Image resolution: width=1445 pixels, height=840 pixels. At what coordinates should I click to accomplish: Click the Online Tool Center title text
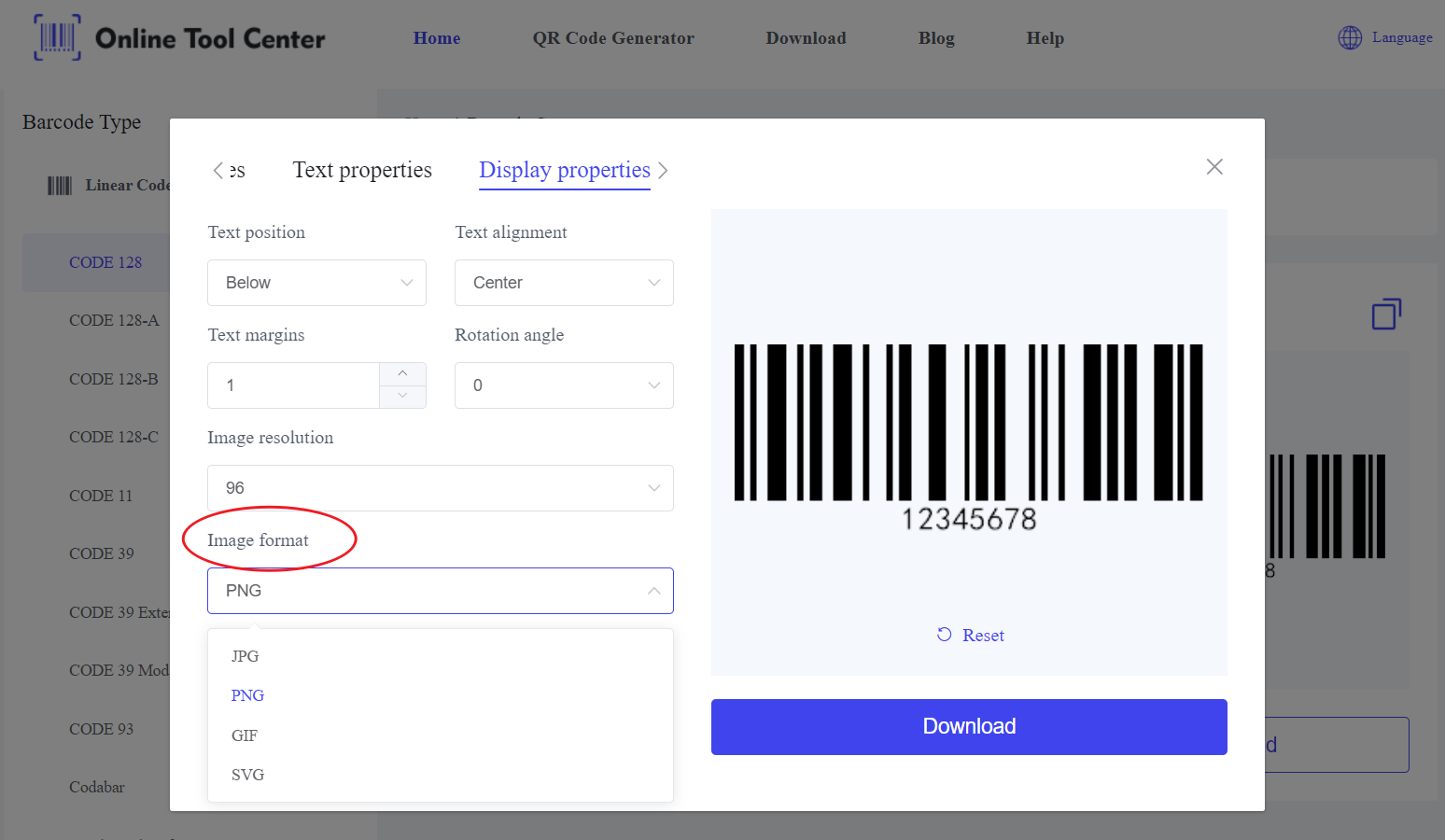tap(210, 38)
